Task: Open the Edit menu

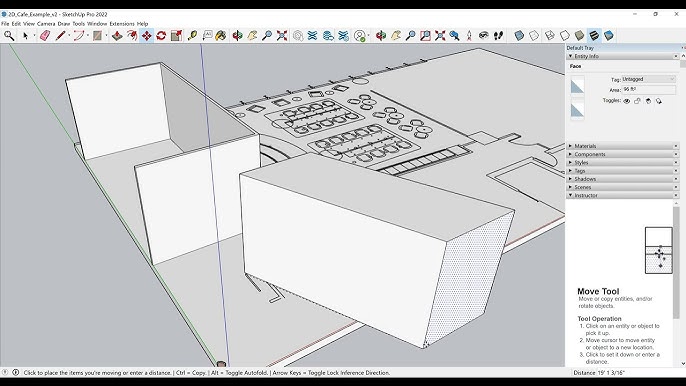Action: (16, 24)
